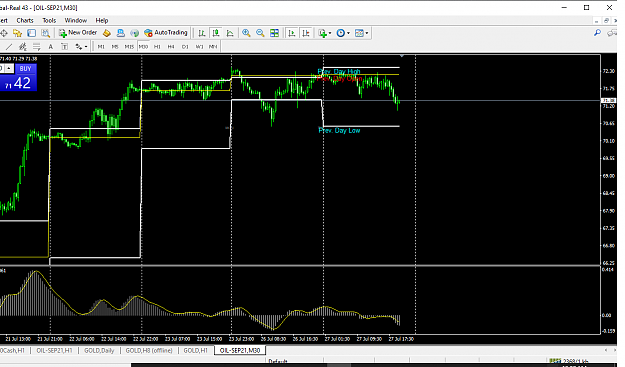Select the M15 timeframe
Screen dimensions: 625x367
click(x=129, y=47)
